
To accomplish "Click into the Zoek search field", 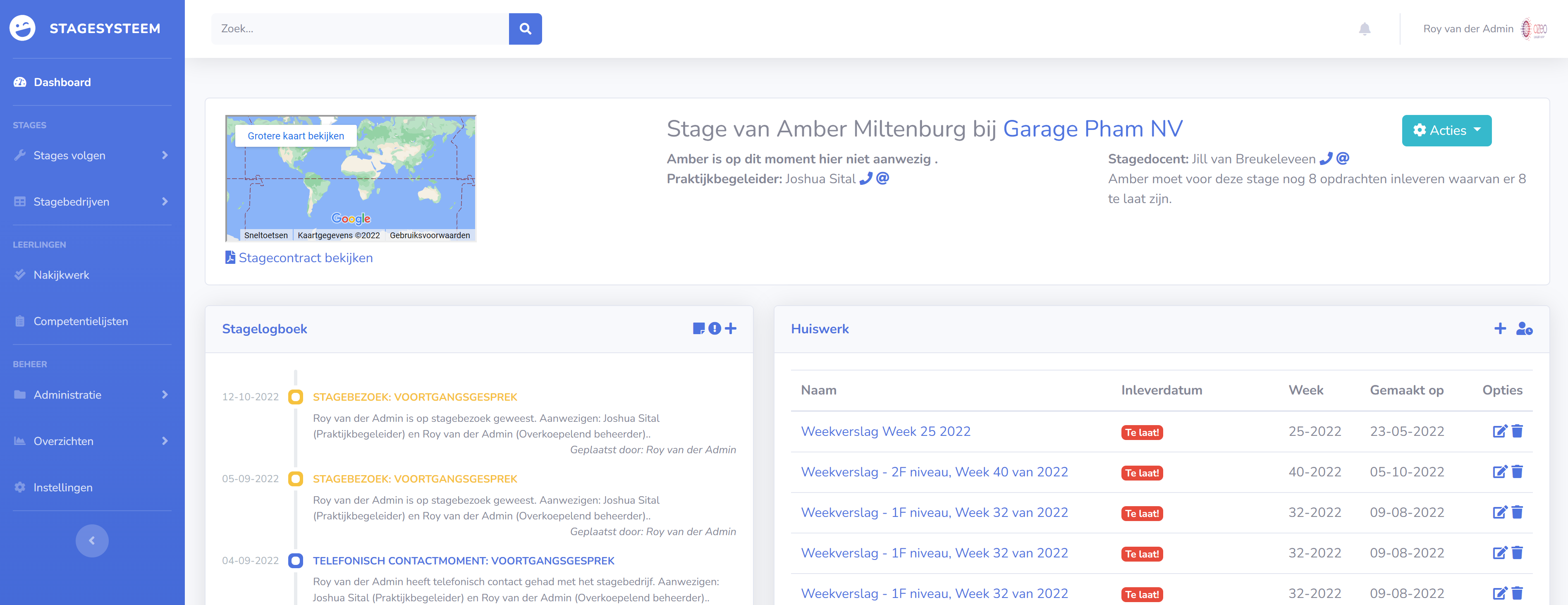I will (359, 29).
